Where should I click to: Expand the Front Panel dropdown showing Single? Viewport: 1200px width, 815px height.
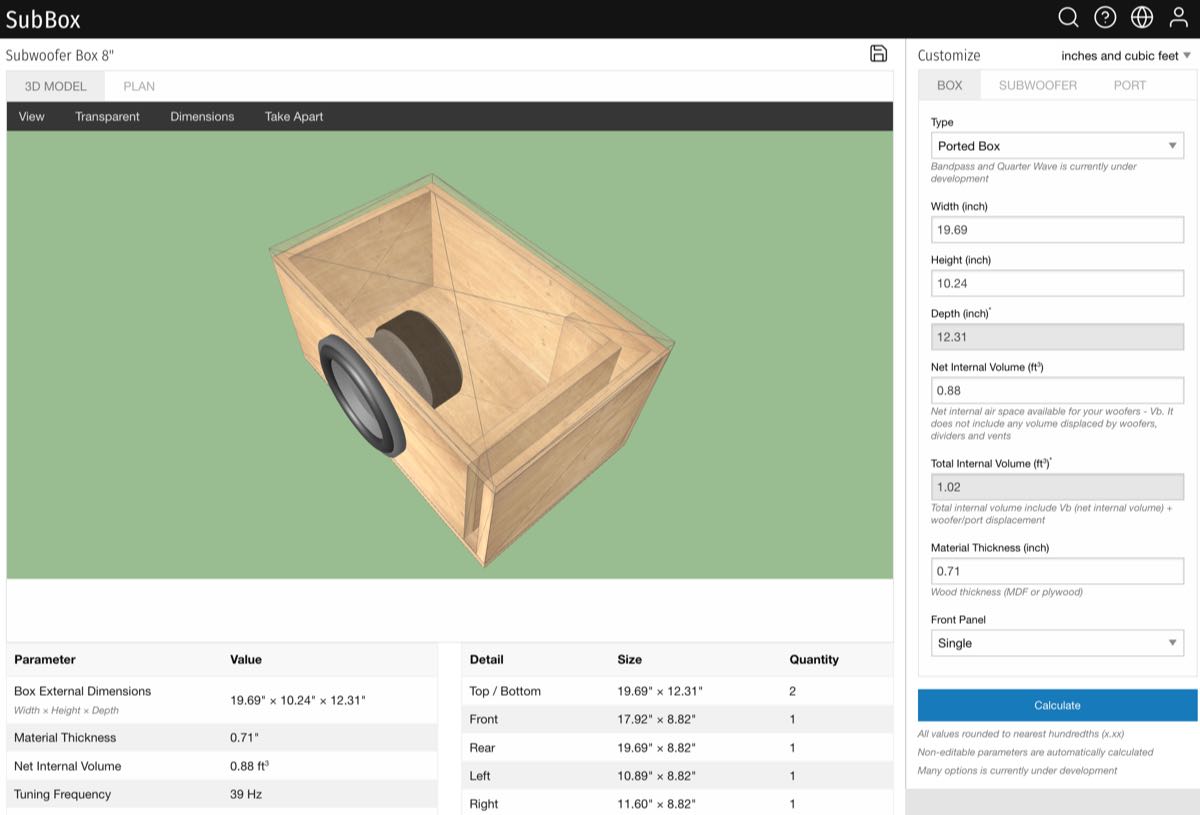click(1056, 643)
